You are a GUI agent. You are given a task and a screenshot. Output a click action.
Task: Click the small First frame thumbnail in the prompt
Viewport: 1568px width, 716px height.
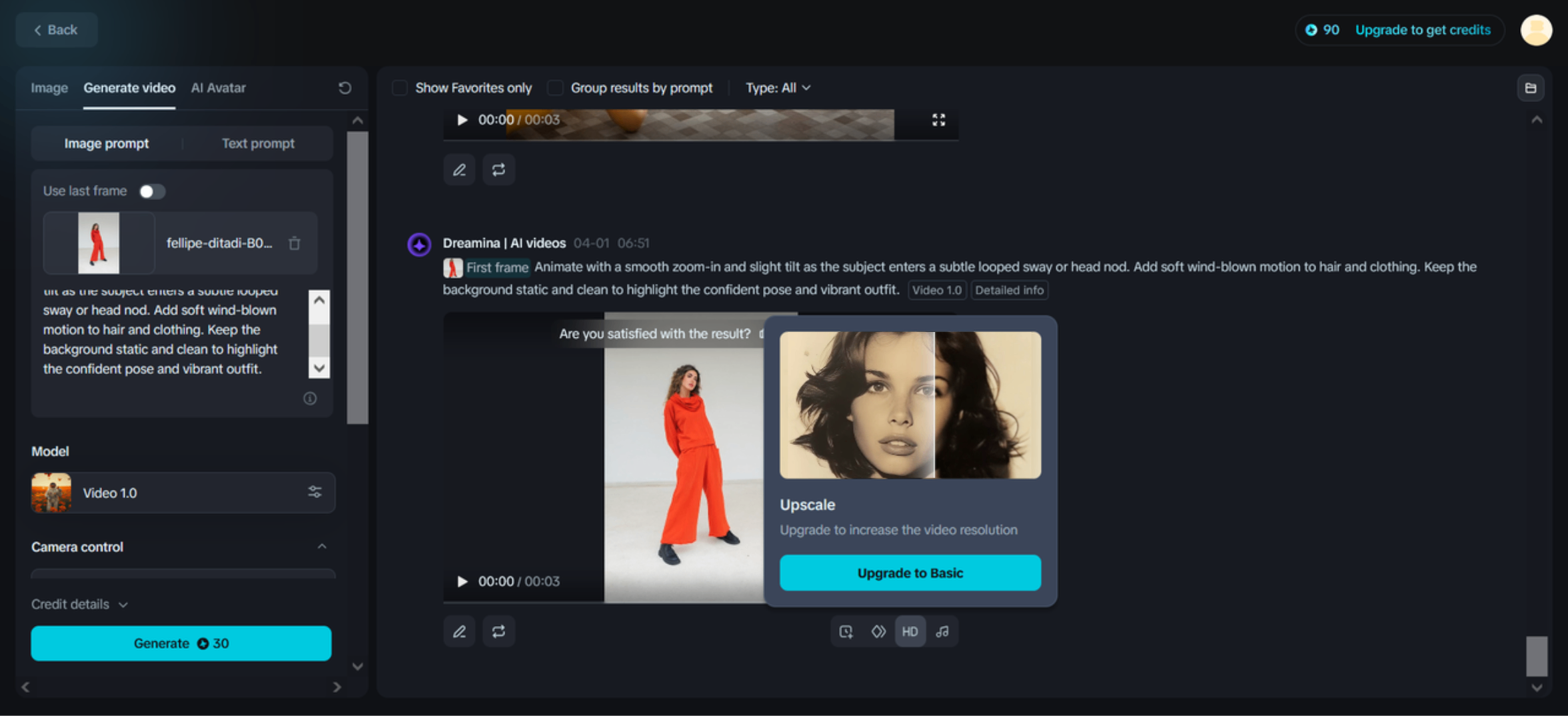[x=452, y=268]
